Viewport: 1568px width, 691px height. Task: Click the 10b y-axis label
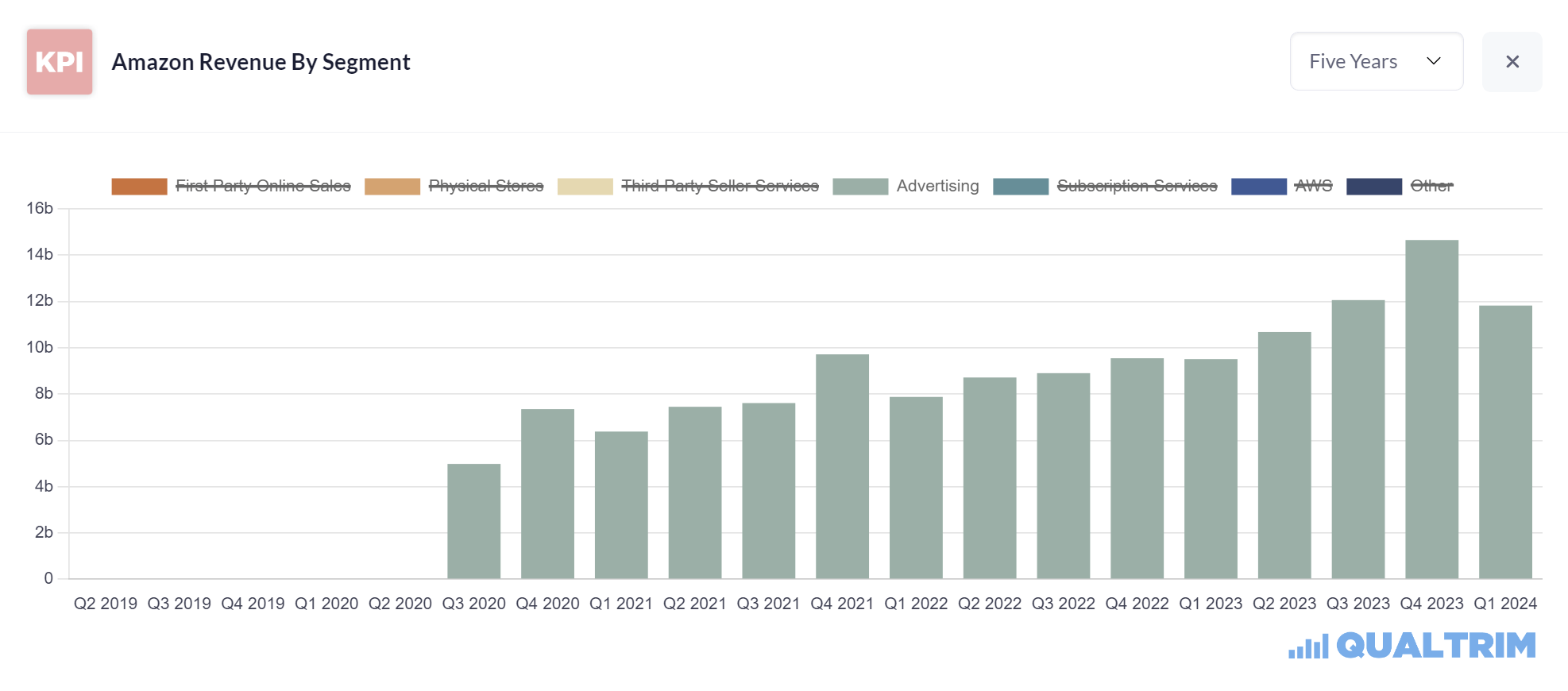point(40,347)
